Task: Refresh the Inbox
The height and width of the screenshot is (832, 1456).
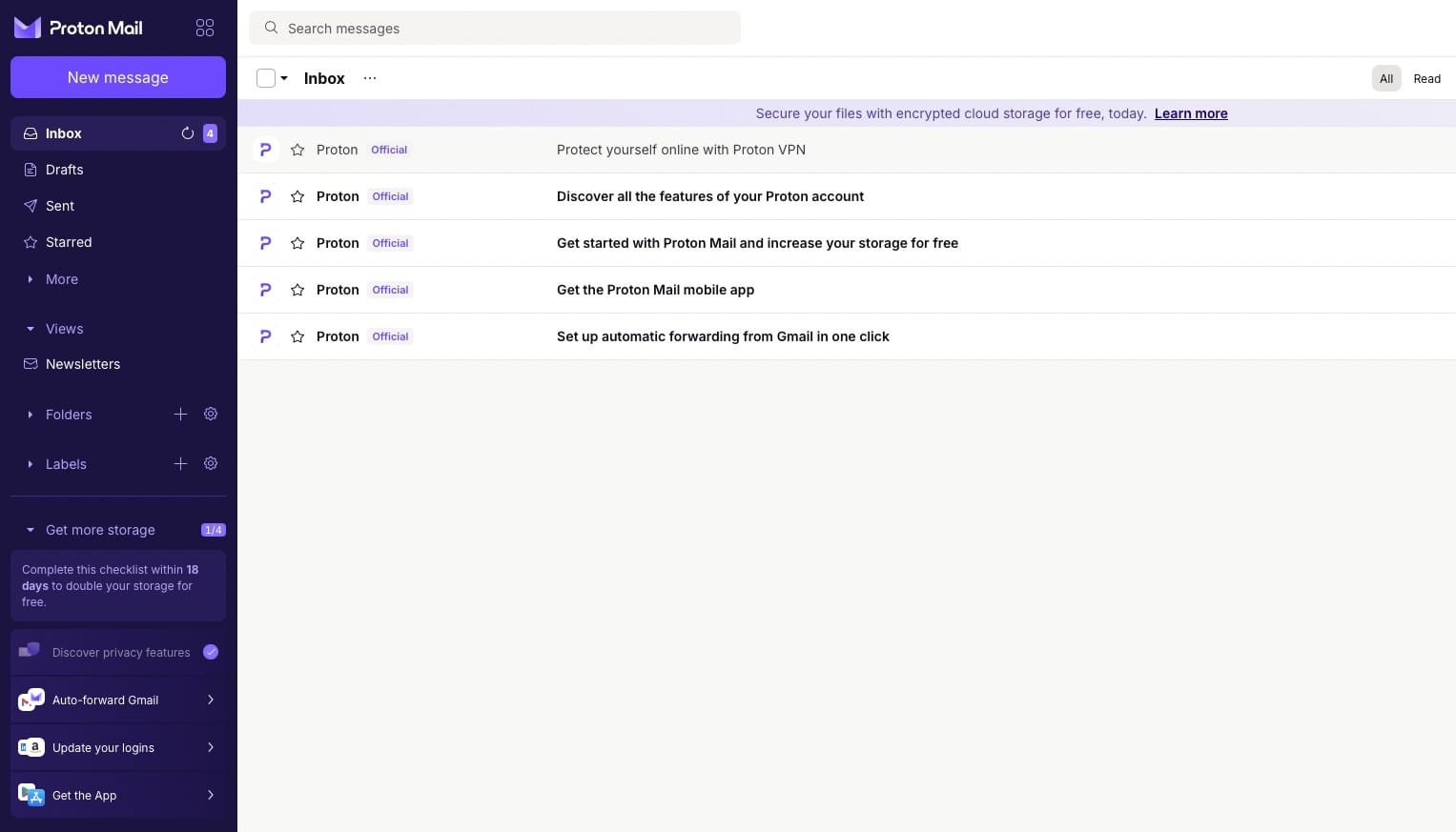Action: [x=188, y=133]
